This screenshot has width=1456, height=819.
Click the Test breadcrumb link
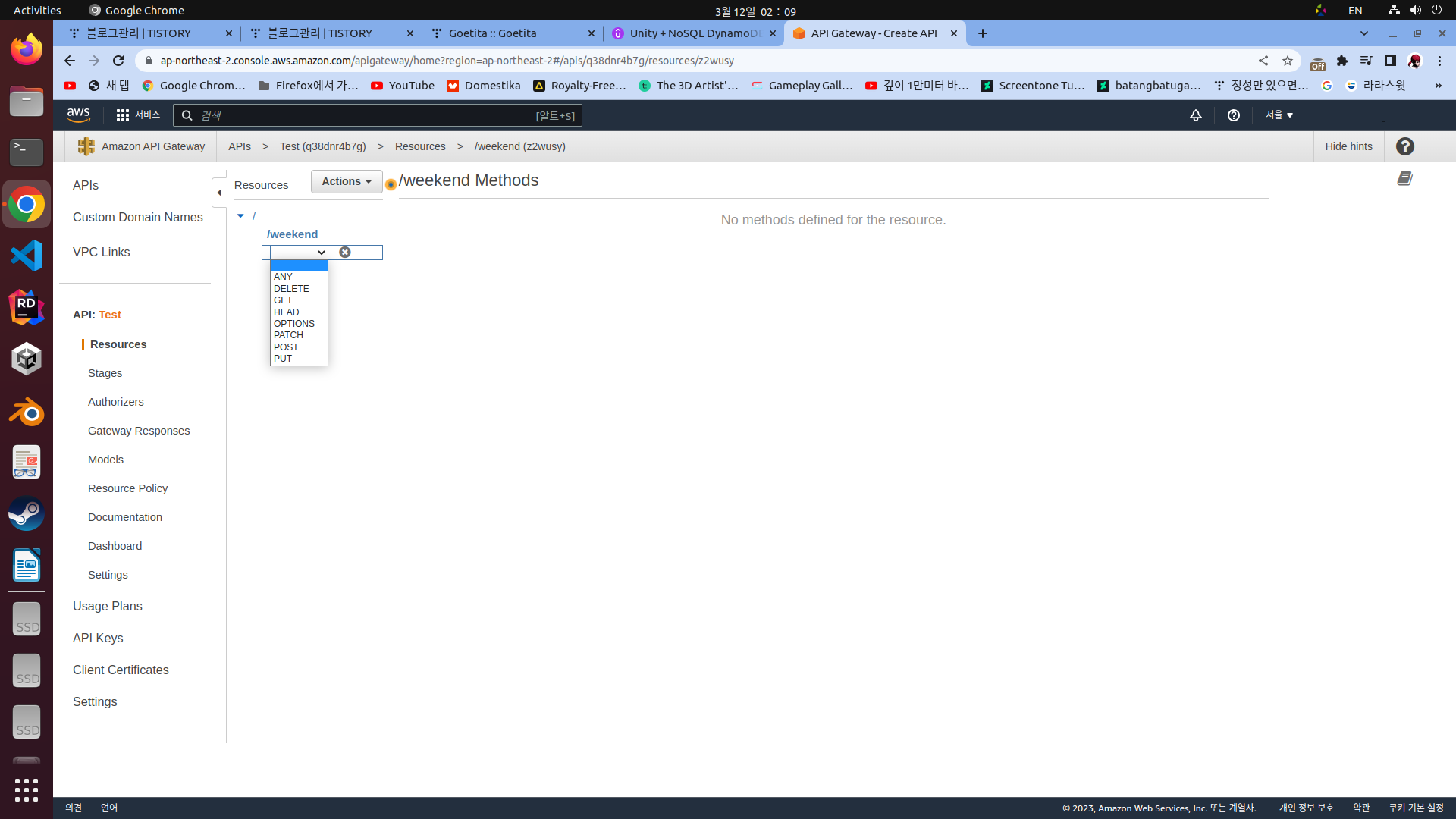322,146
